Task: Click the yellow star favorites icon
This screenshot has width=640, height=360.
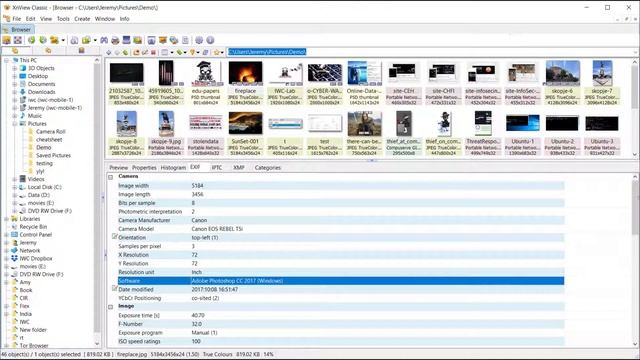Action: tap(217, 52)
